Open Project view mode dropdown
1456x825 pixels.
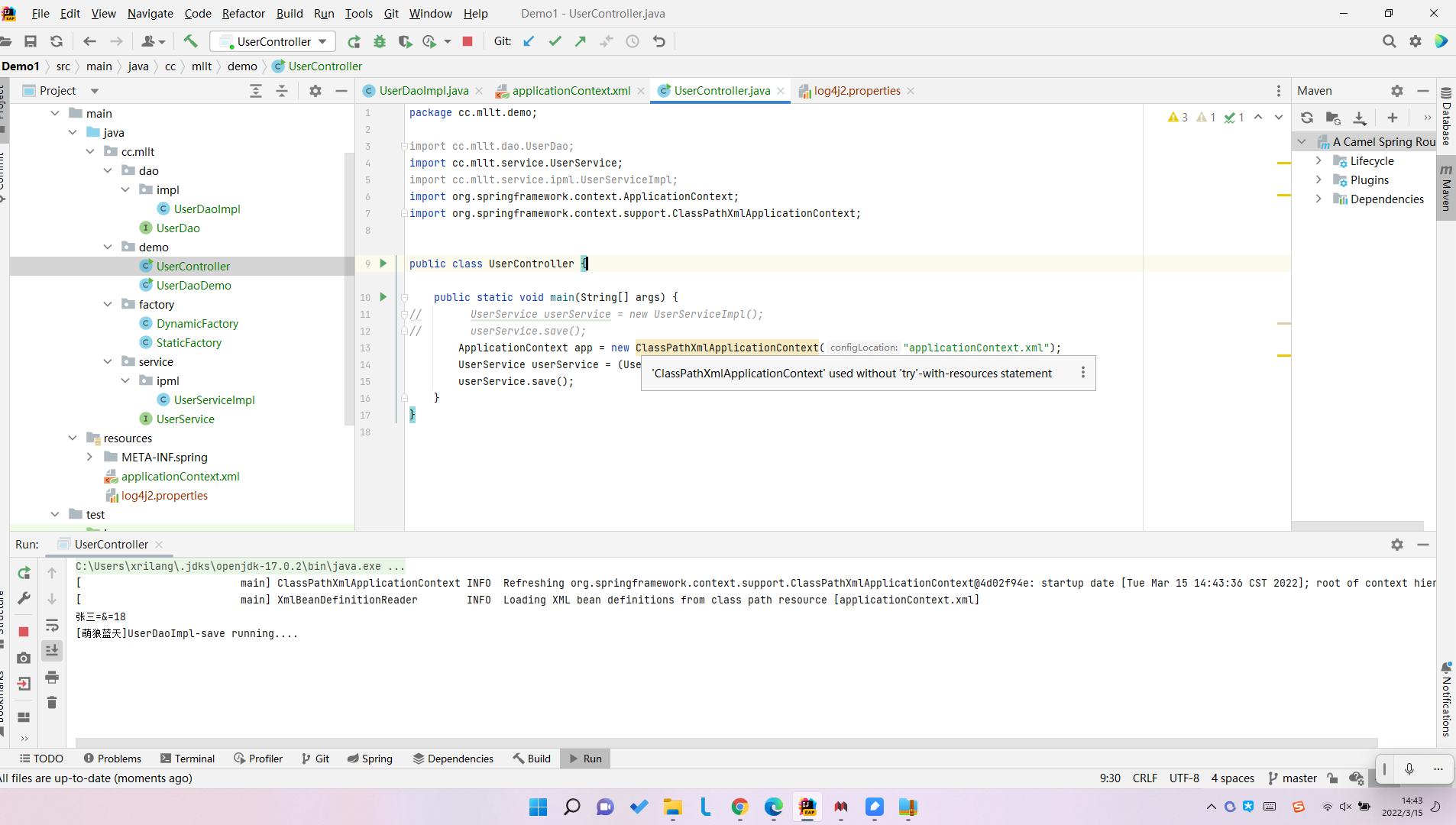coord(95,91)
